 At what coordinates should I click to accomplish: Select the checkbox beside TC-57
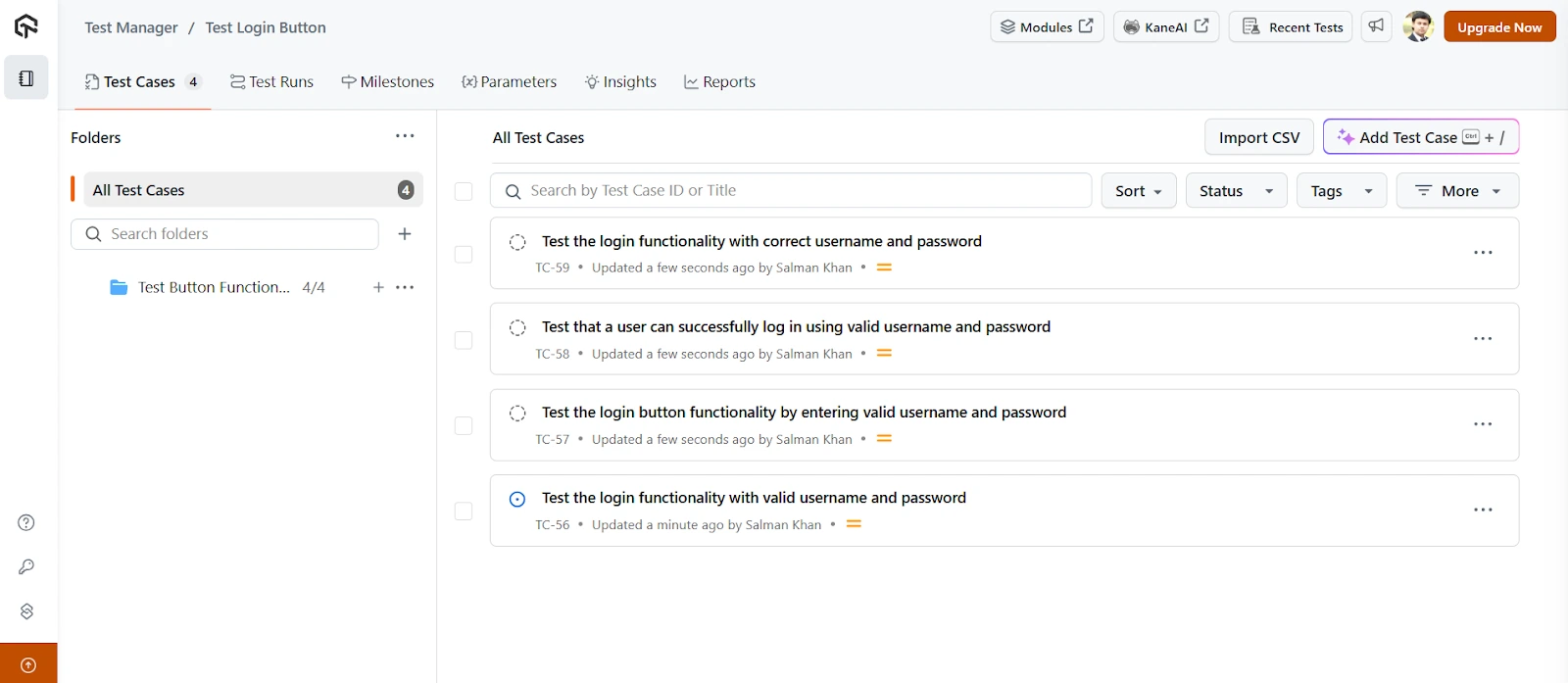pos(462,425)
